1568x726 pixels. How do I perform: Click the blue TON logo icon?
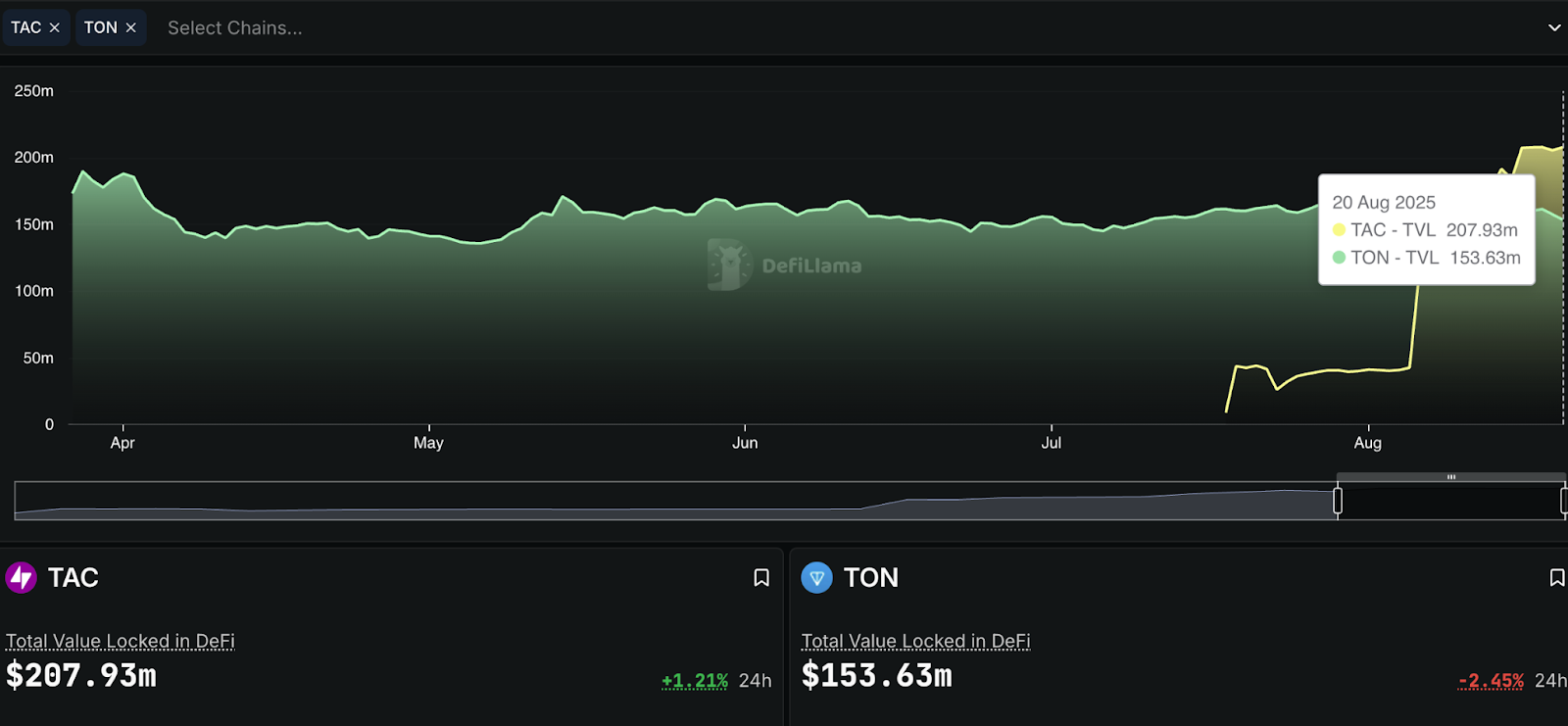pos(816,578)
